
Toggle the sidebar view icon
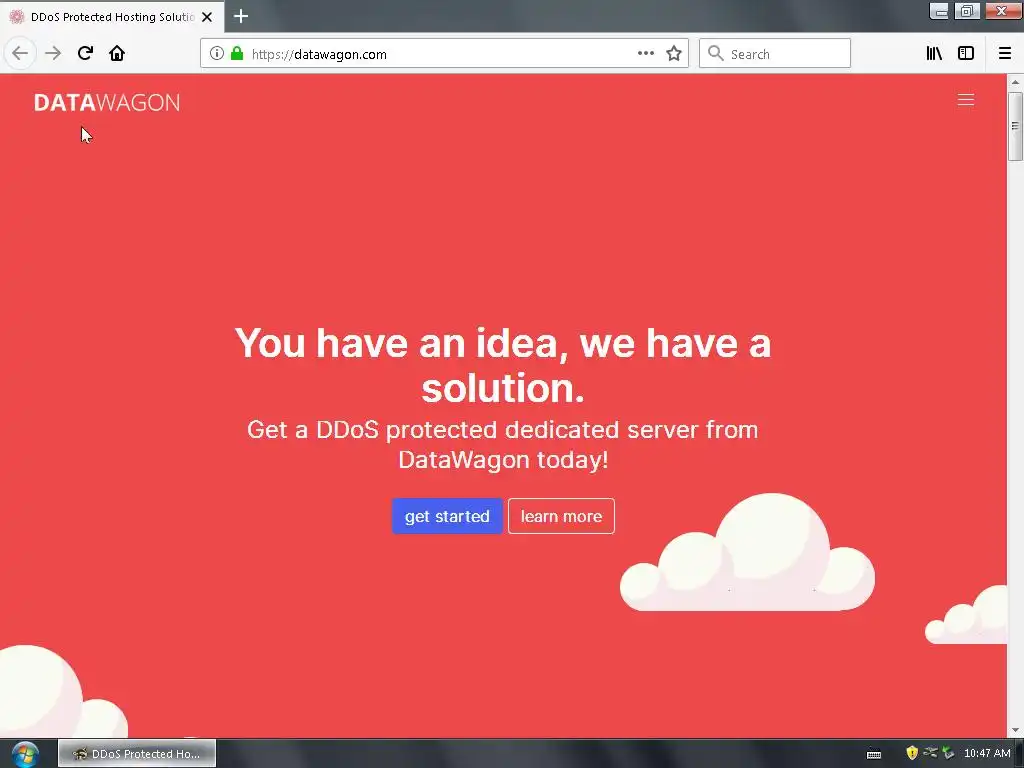(x=966, y=54)
